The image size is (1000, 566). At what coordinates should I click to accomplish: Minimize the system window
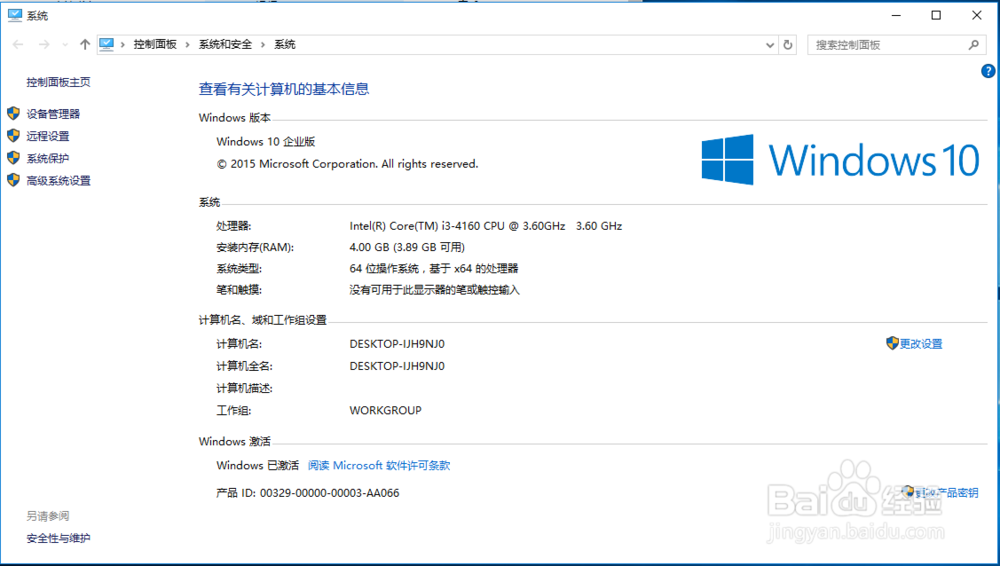point(896,15)
